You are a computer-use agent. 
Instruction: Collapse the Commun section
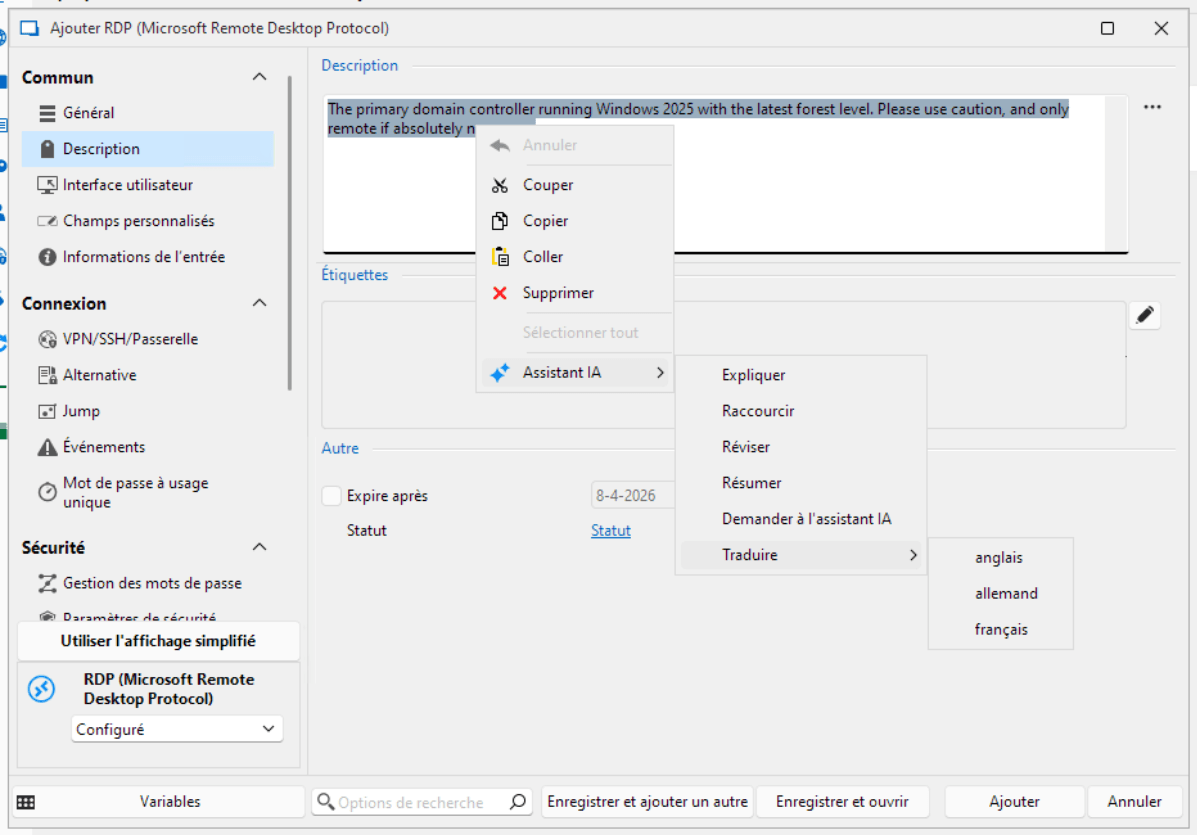coord(259,77)
